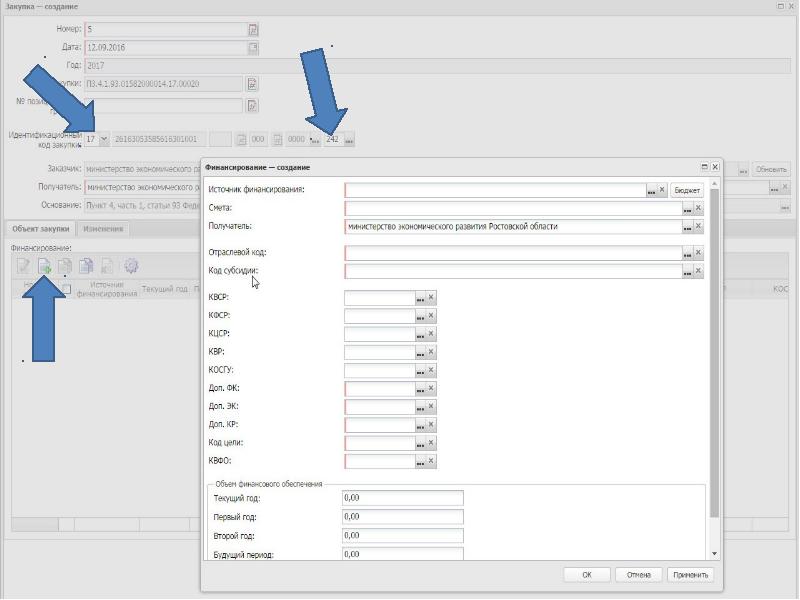Open КВСР lookup button
The width and height of the screenshot is (800, 600).
420,298
